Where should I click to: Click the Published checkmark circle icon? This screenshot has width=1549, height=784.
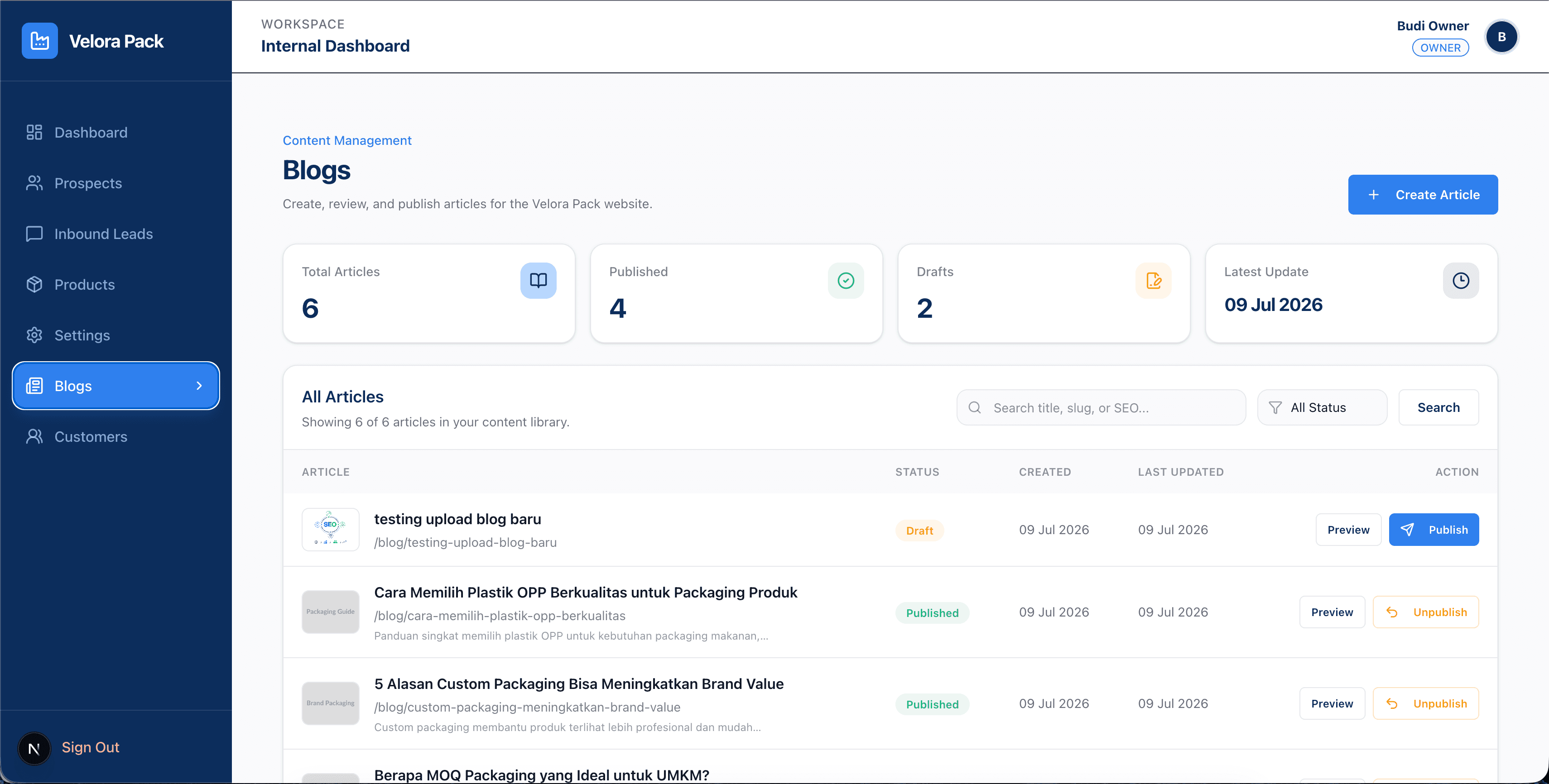click(x=846, y=281)
